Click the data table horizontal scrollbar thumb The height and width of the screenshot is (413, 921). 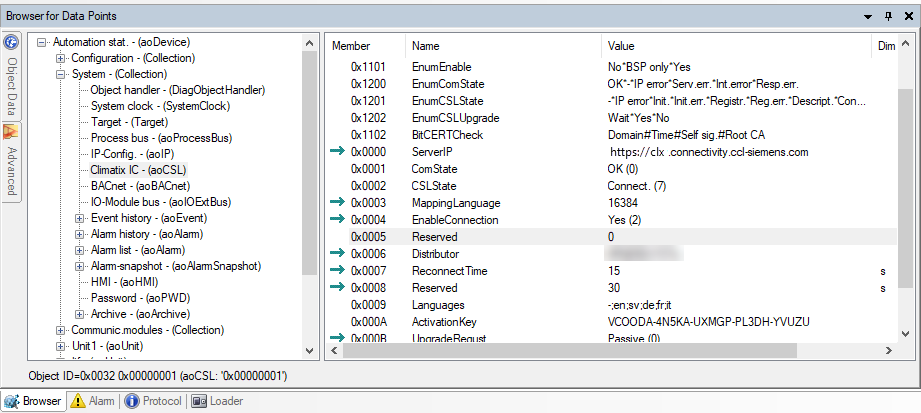(x=570, y=351)
